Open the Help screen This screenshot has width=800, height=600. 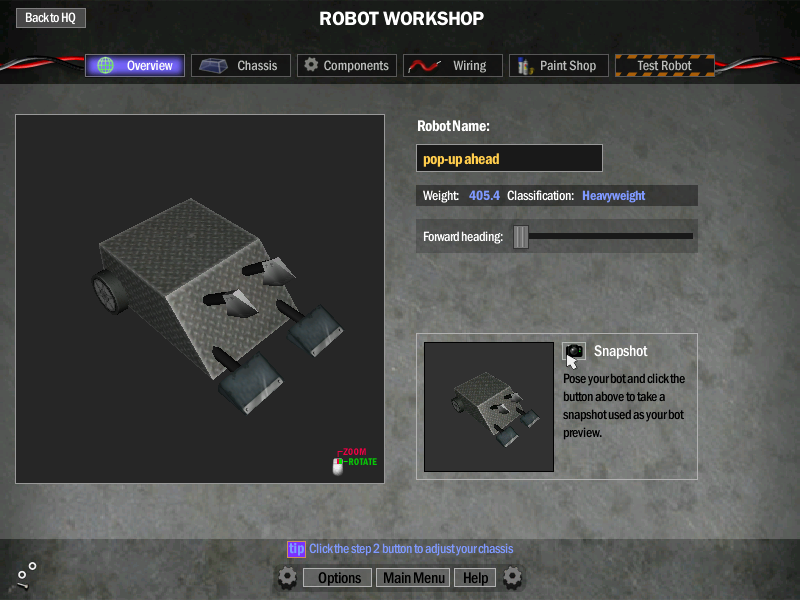475,578
